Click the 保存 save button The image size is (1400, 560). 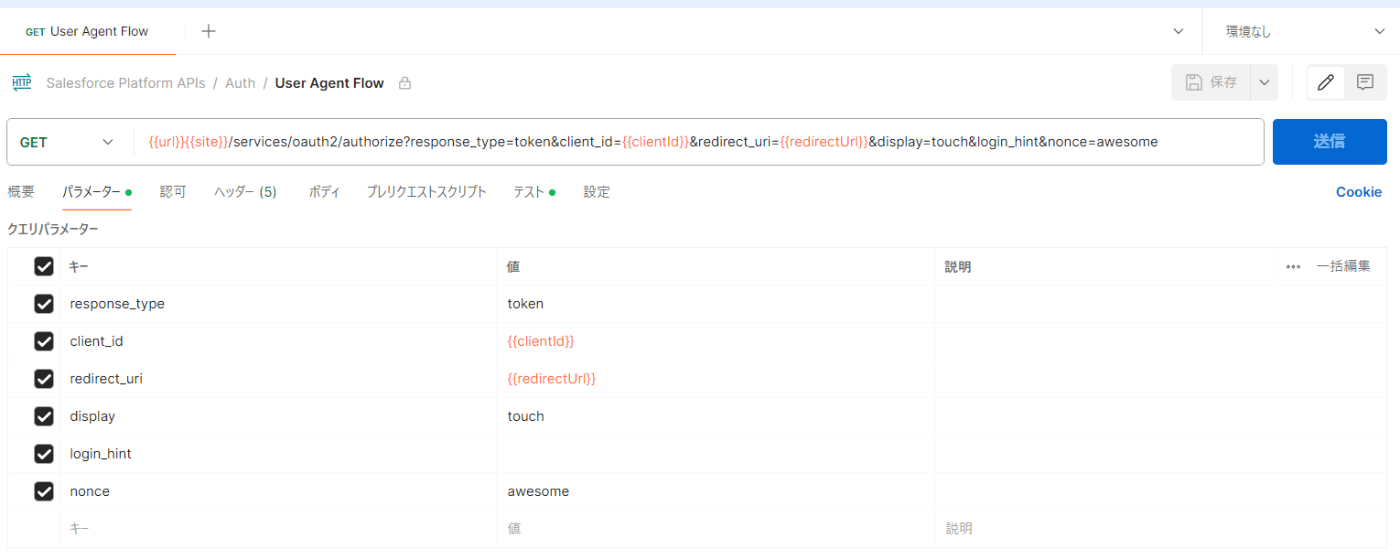1211,83
